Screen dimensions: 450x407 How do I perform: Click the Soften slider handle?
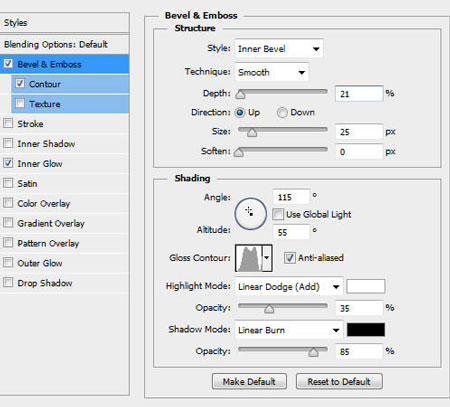238,152
